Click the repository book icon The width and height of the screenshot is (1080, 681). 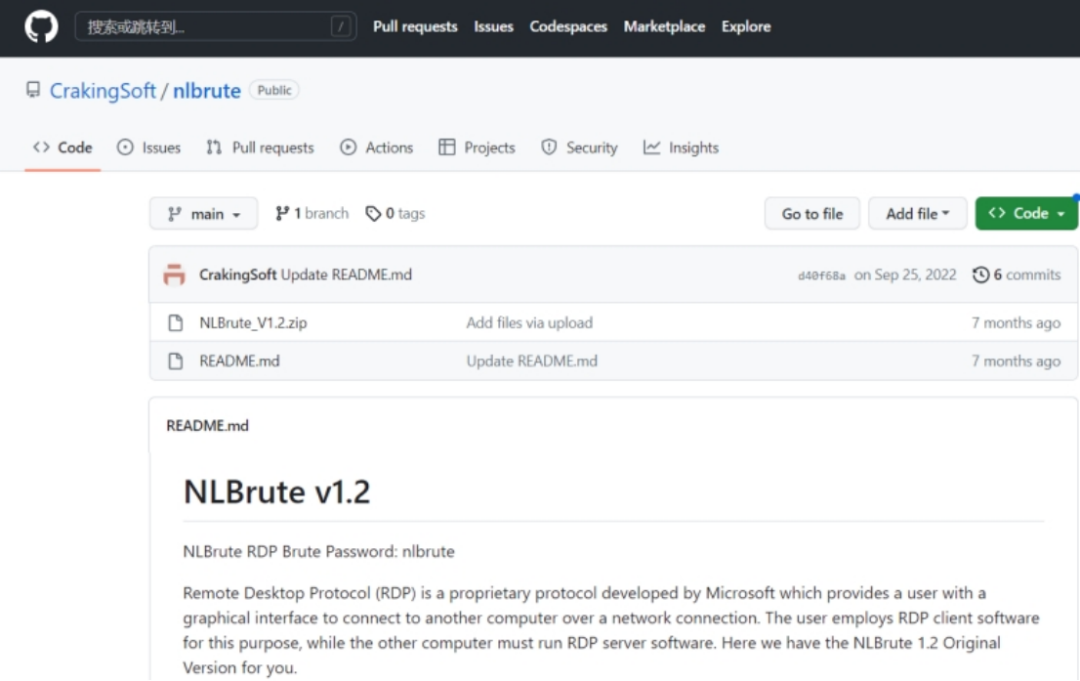[33, 90]
